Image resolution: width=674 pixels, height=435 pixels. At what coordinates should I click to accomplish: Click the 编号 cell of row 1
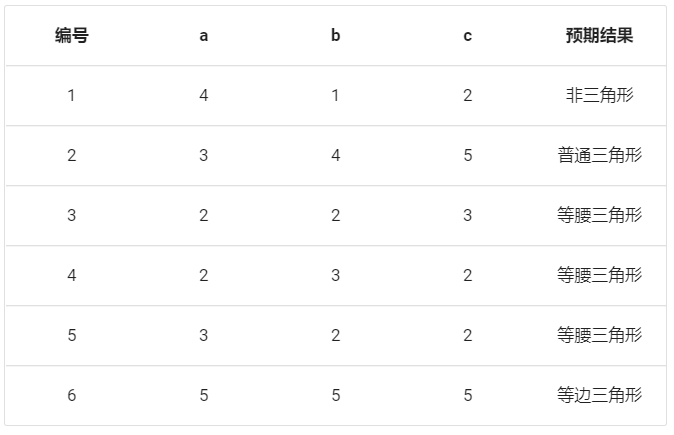(x=72, y=96)
